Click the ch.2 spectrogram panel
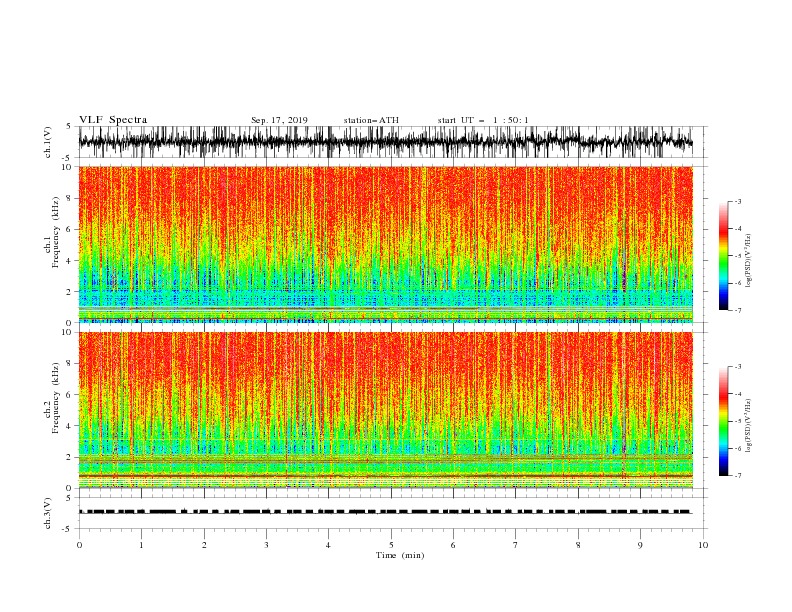Screen dimensions: 792x612 (385, 410)
